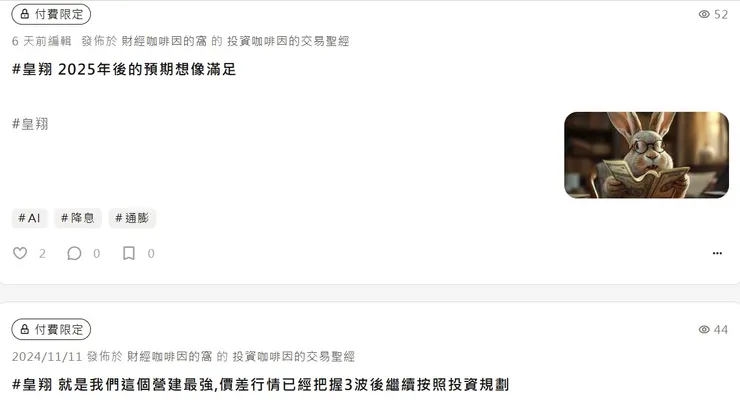Click the eye view-count icon showing 44

click(x=704, y=330)
